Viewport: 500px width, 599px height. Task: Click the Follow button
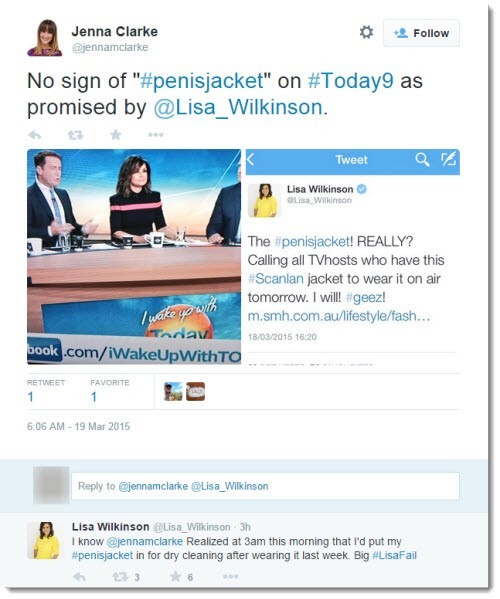421,33
